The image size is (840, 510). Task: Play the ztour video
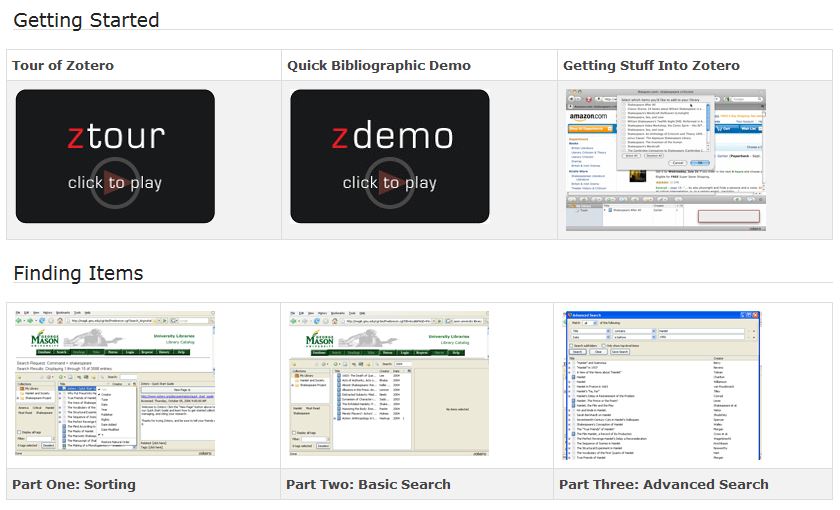click(x=115, y=156)
